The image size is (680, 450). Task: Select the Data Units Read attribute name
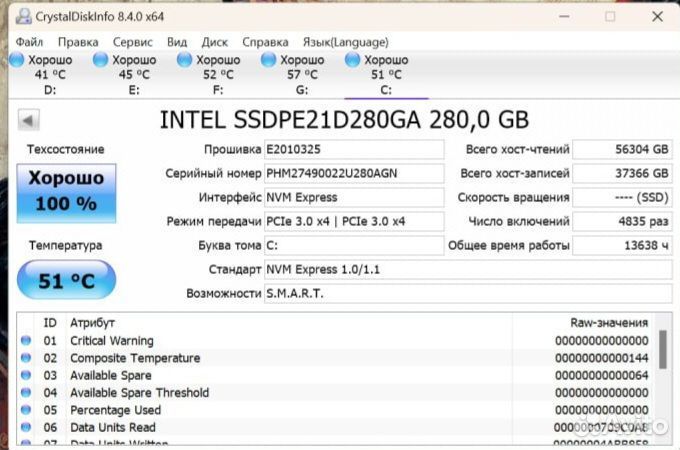113,427
